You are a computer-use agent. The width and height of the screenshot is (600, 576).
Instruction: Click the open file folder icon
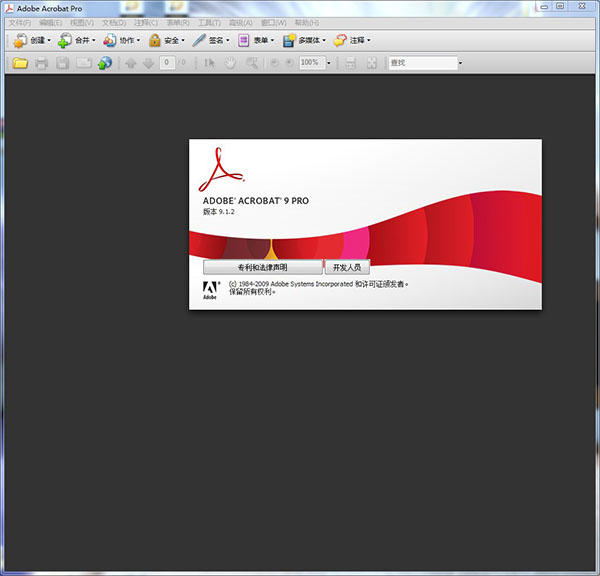click(x=20, y=63)
